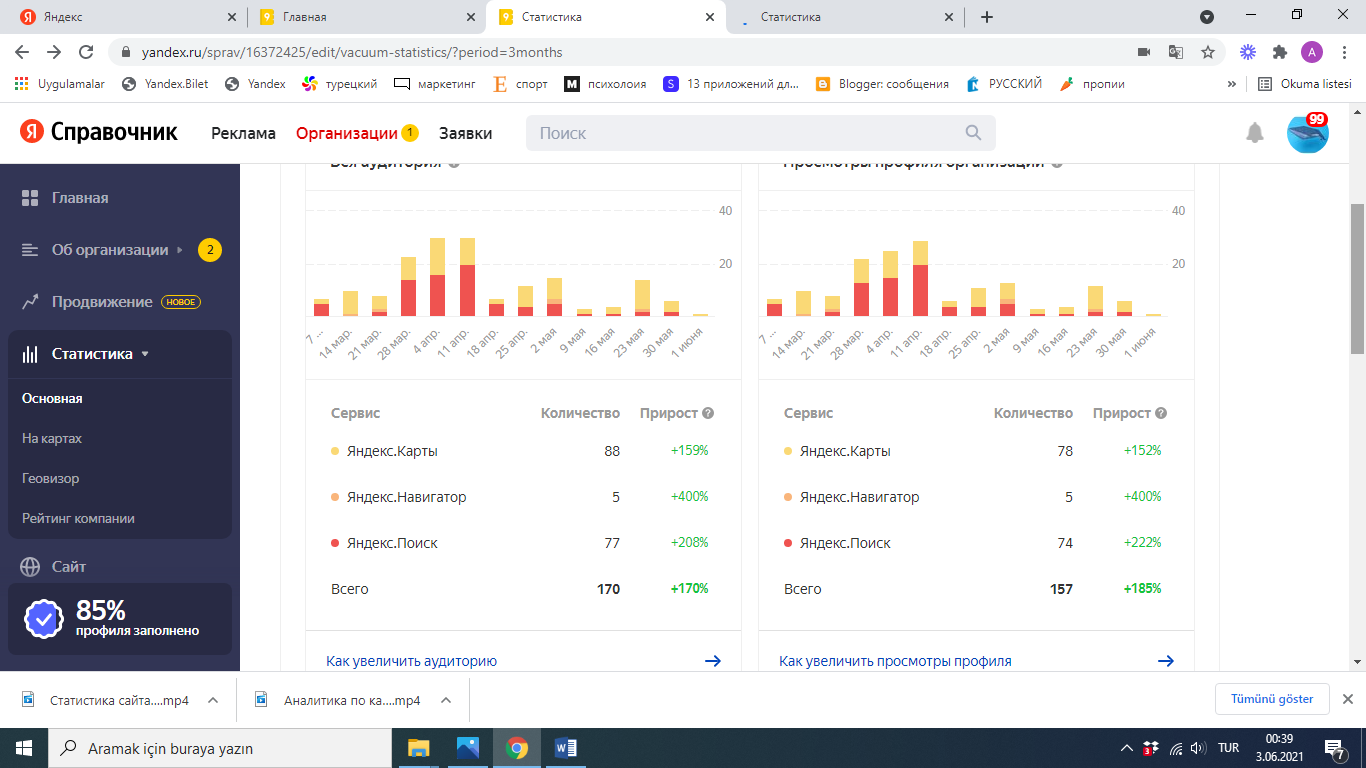Screen dimensions: 1366x768
Task: Reload the page in Chrome
Action: coord(86,52)
